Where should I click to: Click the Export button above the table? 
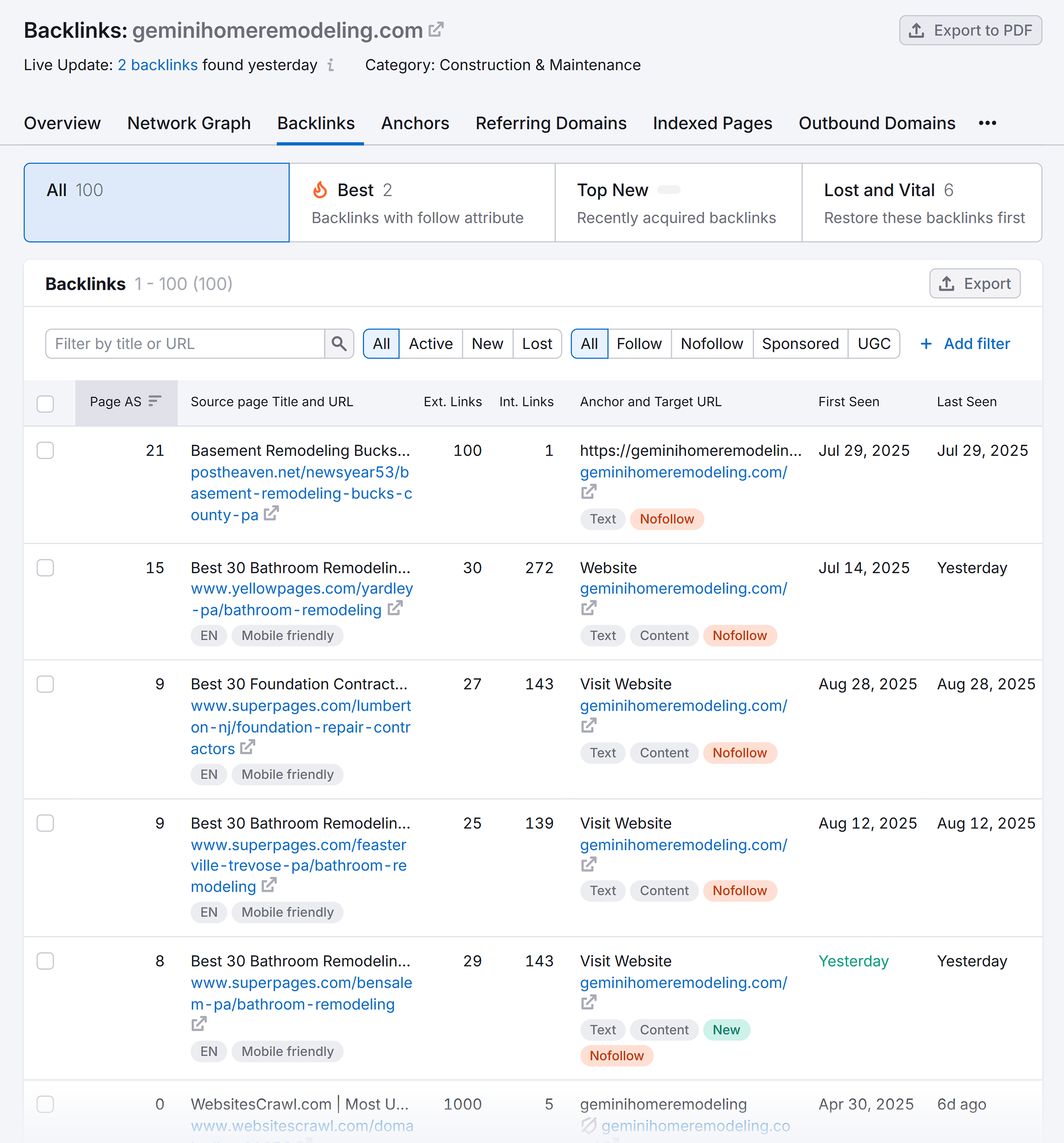[974, 284]
